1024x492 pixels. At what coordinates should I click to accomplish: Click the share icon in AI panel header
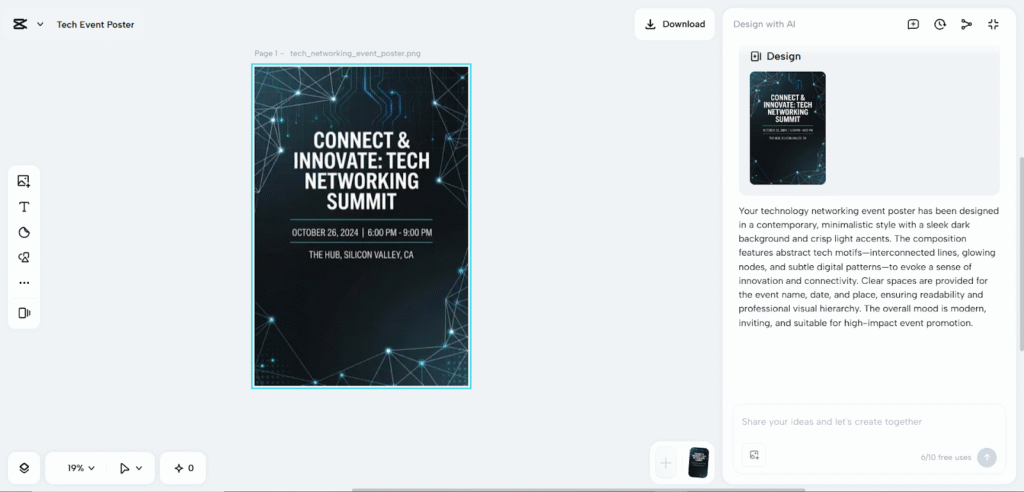coord(966,24)
